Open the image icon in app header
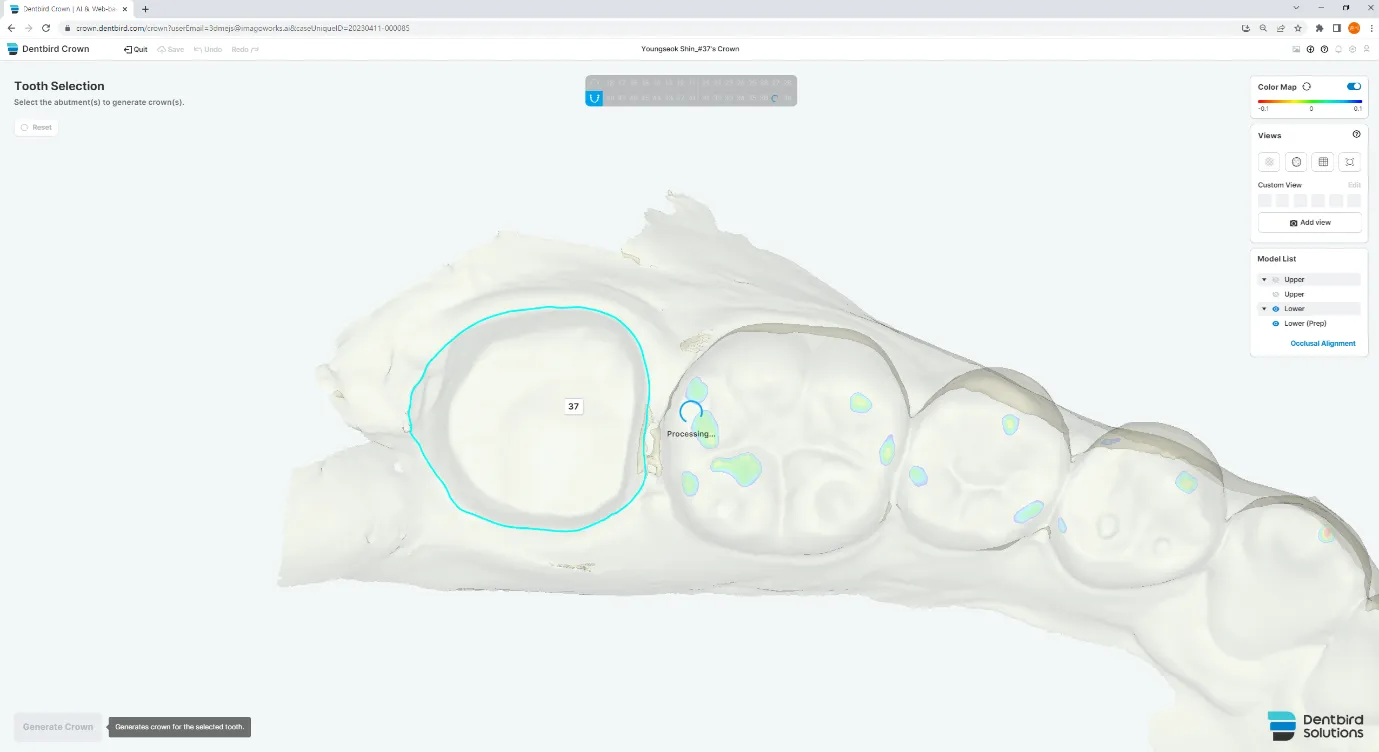Viewport: 1379px width, 752px height. click(x=1296, y=49)
